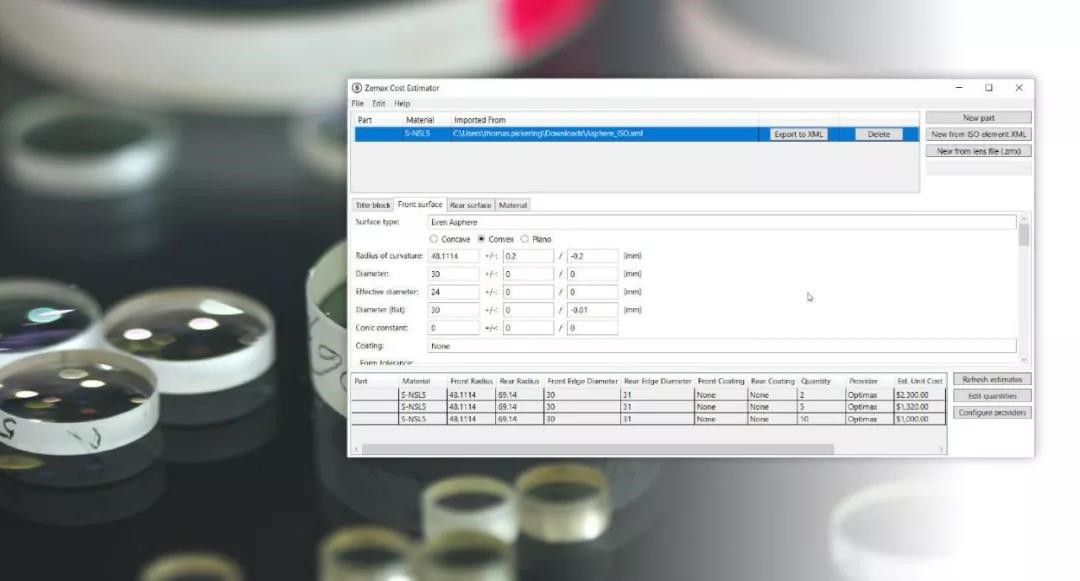Click the New part button
The image size is (1080, 581).
(978, 118)
